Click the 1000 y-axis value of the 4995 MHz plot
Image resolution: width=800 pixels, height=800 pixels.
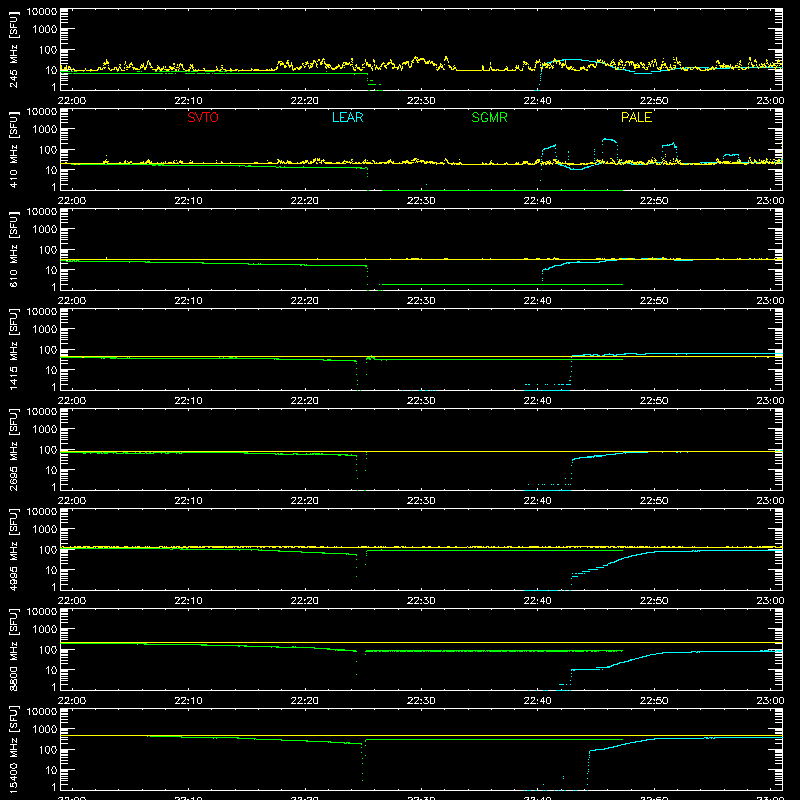coord(45,529)
